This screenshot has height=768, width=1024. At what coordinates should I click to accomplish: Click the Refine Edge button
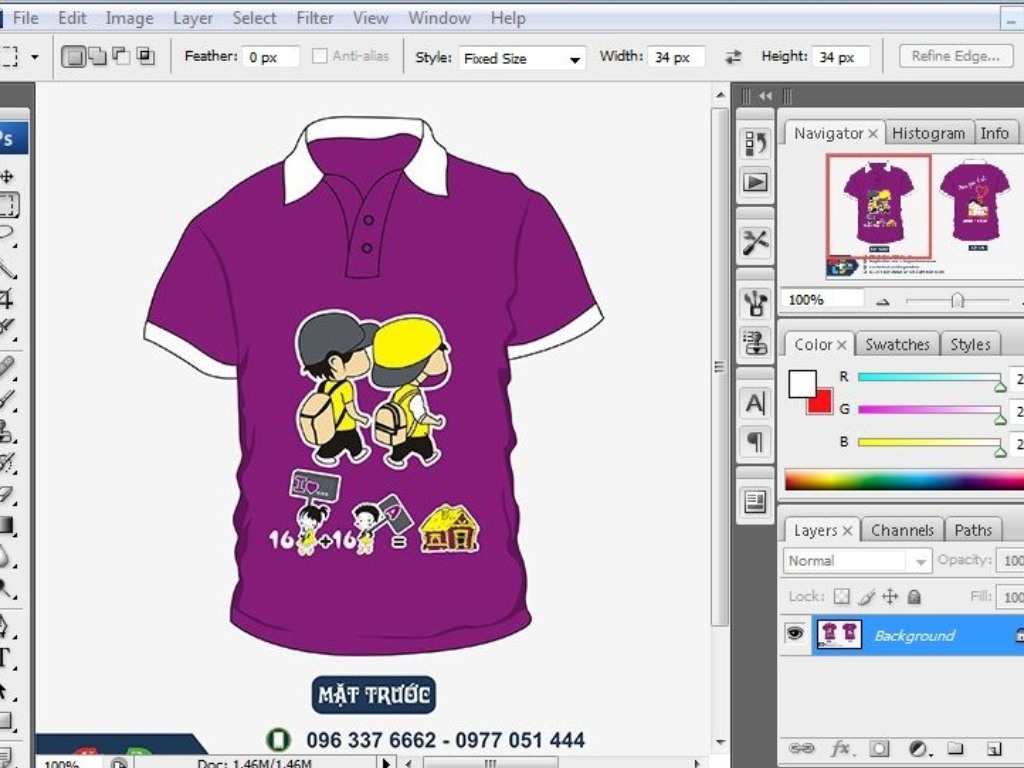pos(955,56)
